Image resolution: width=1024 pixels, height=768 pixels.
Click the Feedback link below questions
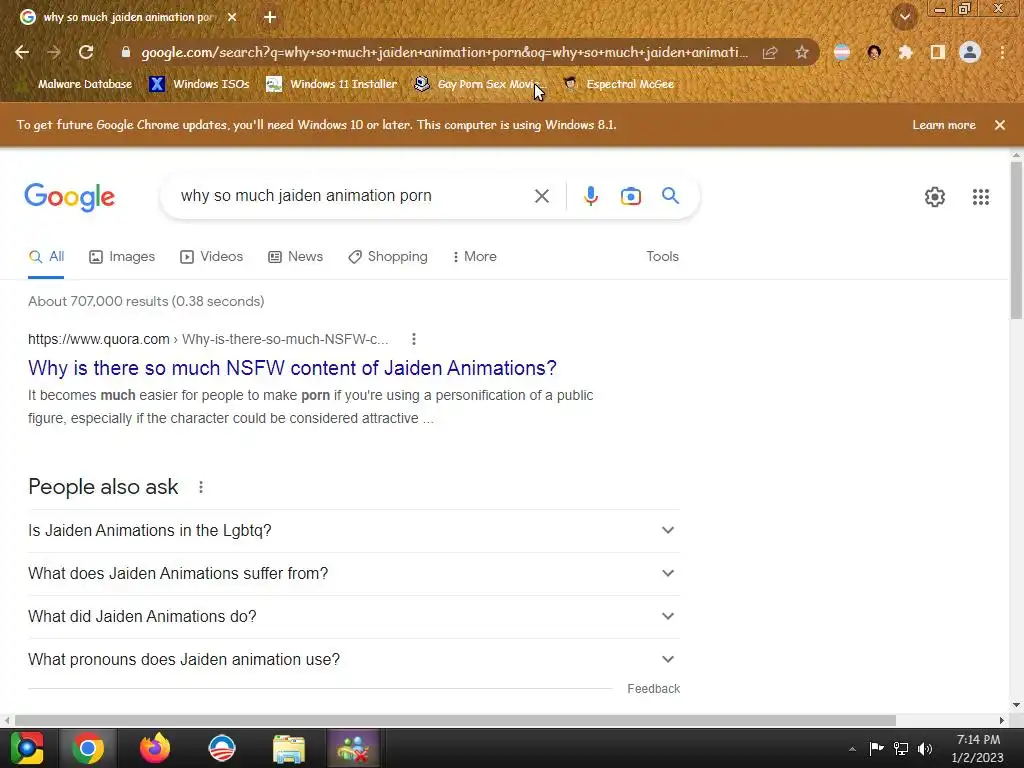tap(653, 689)
